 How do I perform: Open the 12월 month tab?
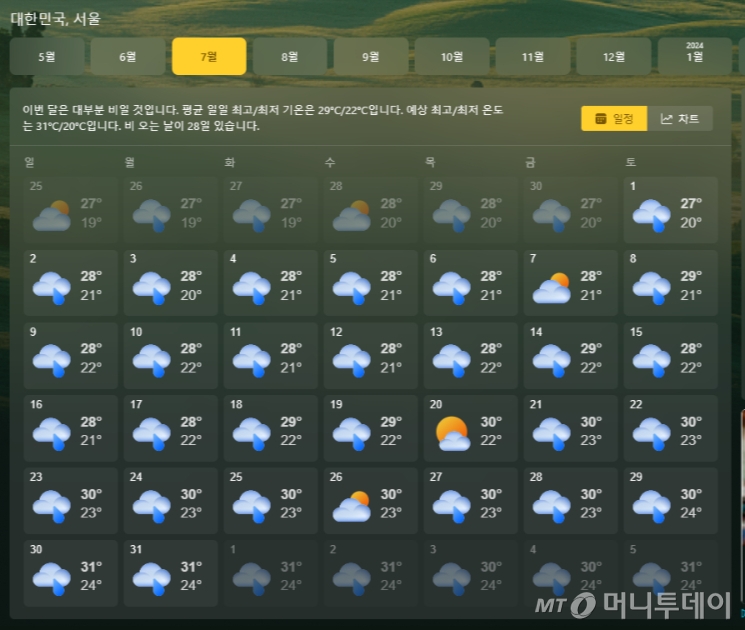614,57
